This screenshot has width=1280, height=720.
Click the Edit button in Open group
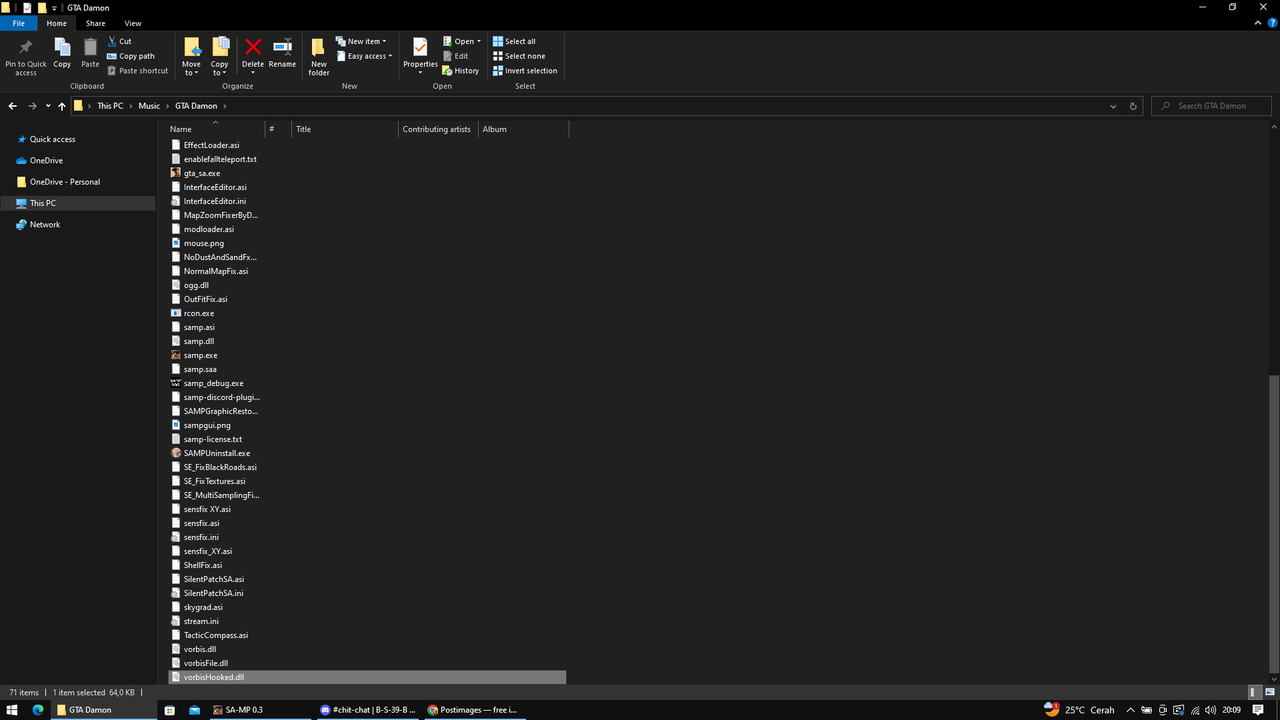click(x=455, y=56)
